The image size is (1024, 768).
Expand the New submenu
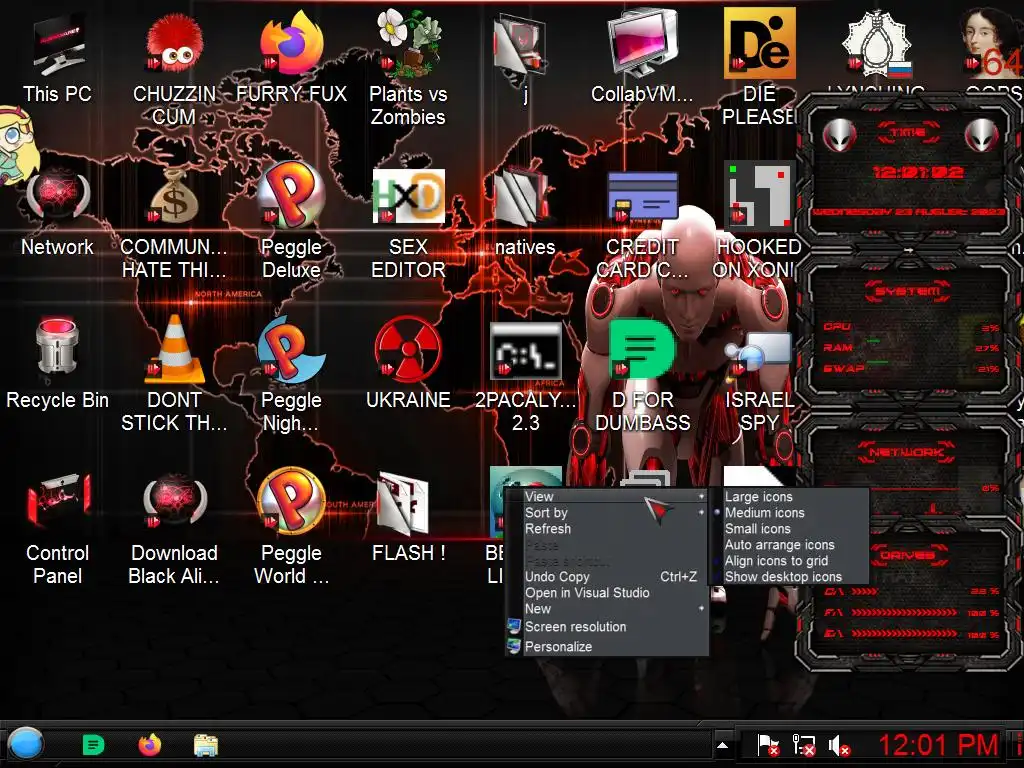607,609
